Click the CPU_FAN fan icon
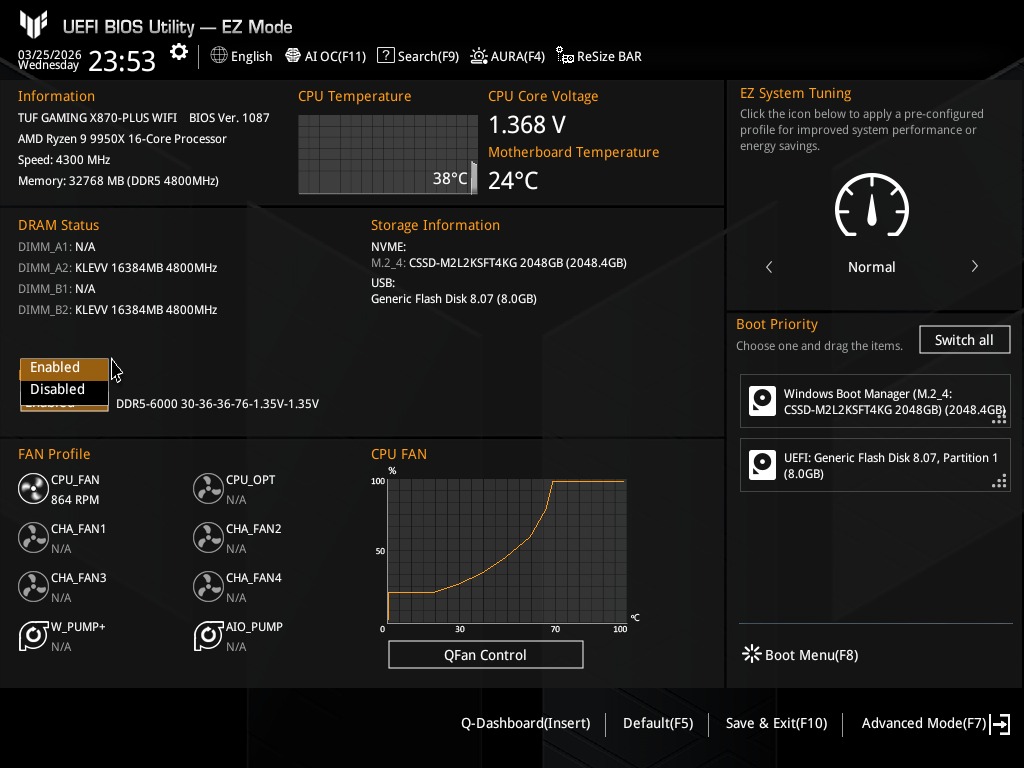The image size is (1024, 768). (33, 489)
